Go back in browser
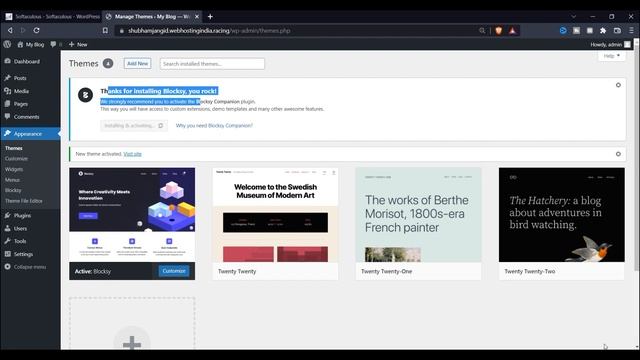 coord(10,31)
